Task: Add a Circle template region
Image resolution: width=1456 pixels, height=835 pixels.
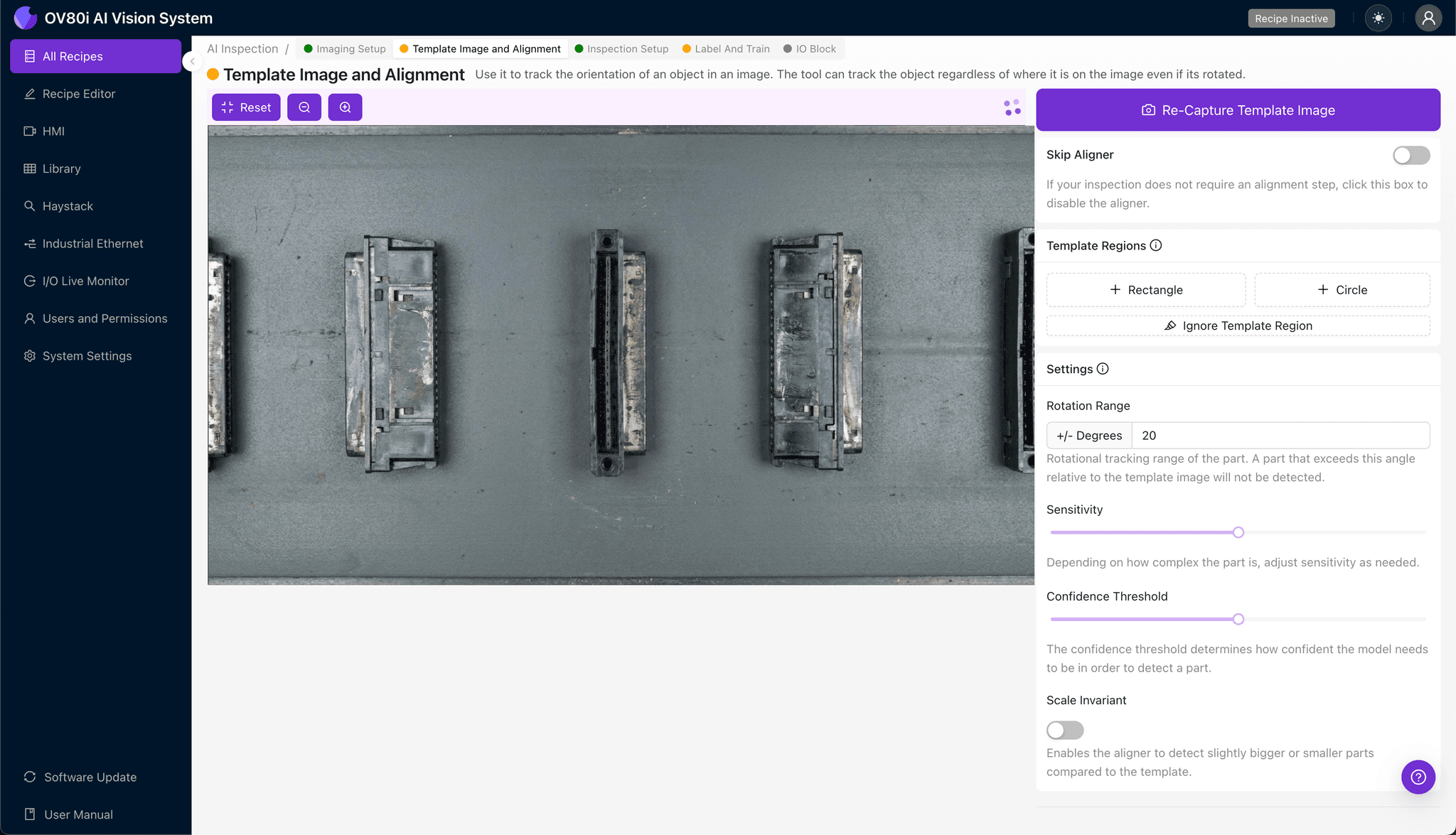Action: click(x=1342, y=290)
